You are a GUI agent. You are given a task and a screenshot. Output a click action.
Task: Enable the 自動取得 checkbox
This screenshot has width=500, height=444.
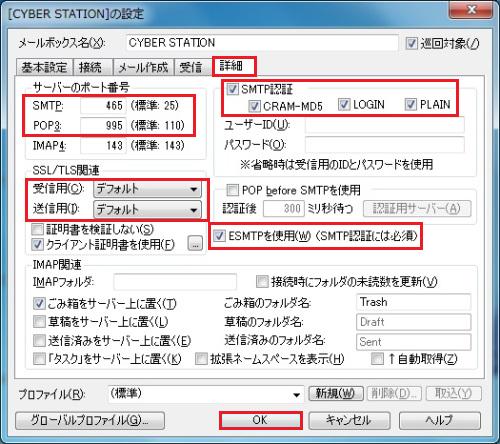pyautogui.click(x=377, y=359)
